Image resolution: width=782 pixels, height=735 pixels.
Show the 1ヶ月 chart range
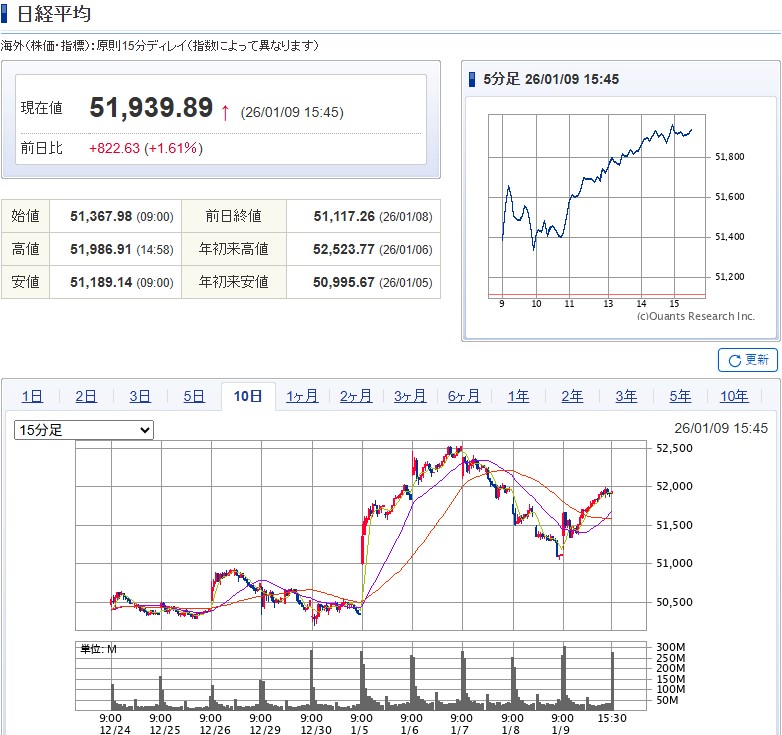[302, 397]
